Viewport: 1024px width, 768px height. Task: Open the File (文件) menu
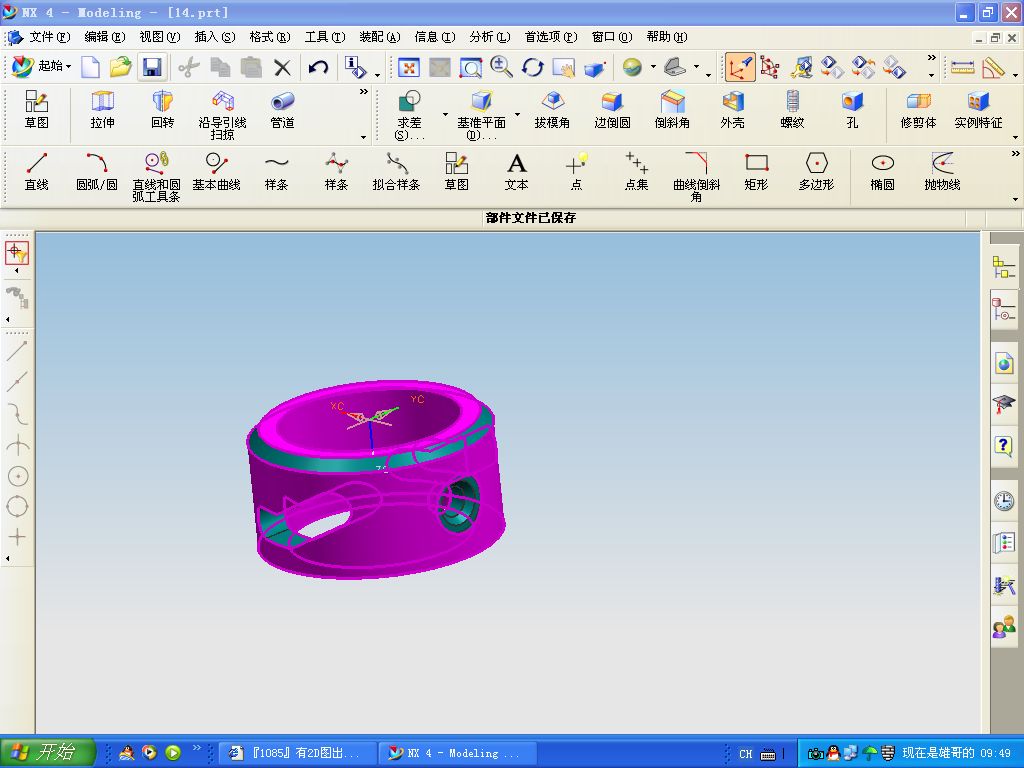click(x=49, y=37)
